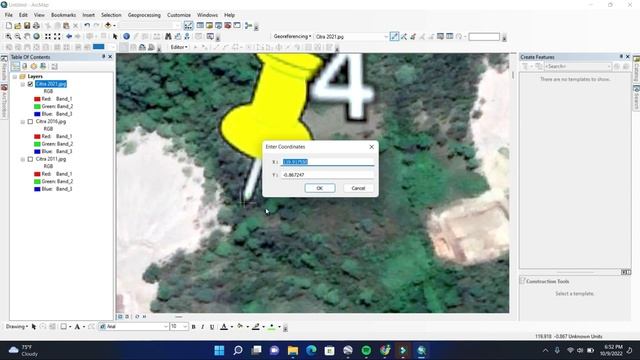Click List By Source icon in Table Of Contents
The width and height of the screenshot is (640, 360).
pos(24,66)
